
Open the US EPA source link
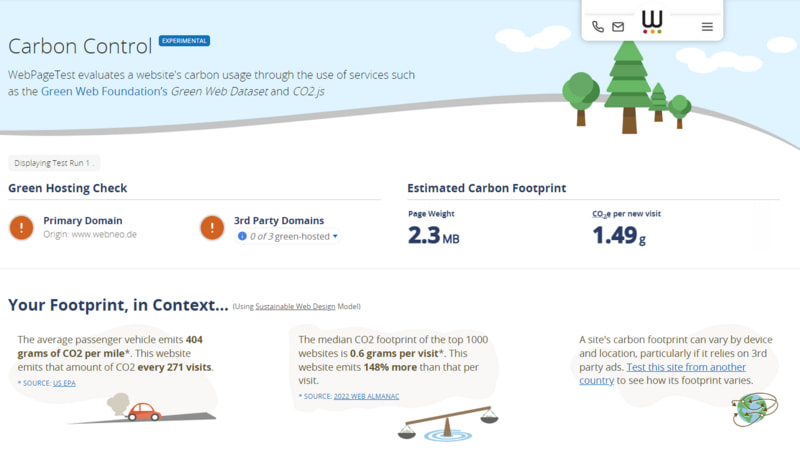64,383
